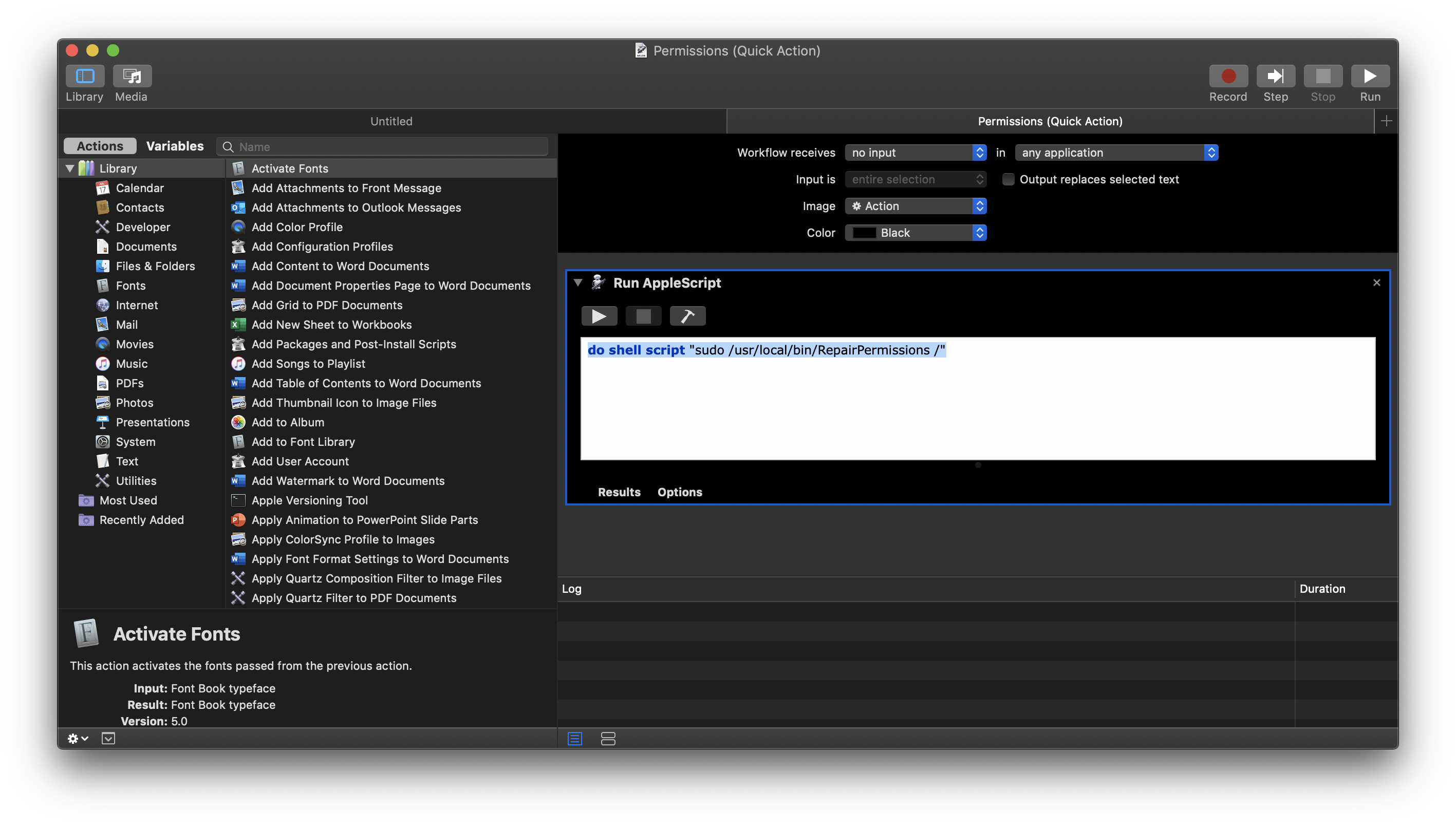Open Options of Run AppleScript action
Viewport: 1456px width, 825px height.
679,492
